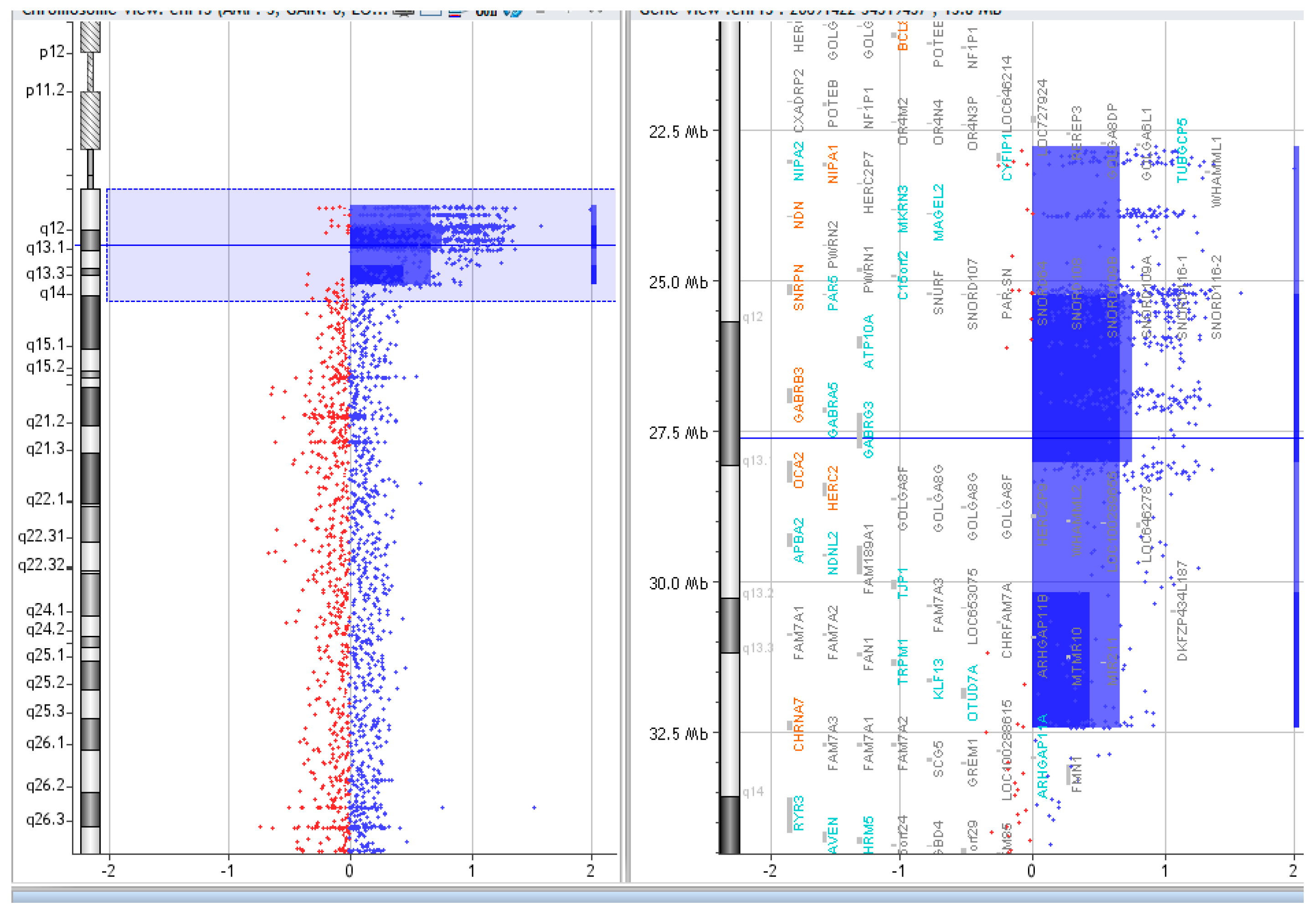
Task: Select the q13.1 label in chromosome view
Action: tap(45, 247)
